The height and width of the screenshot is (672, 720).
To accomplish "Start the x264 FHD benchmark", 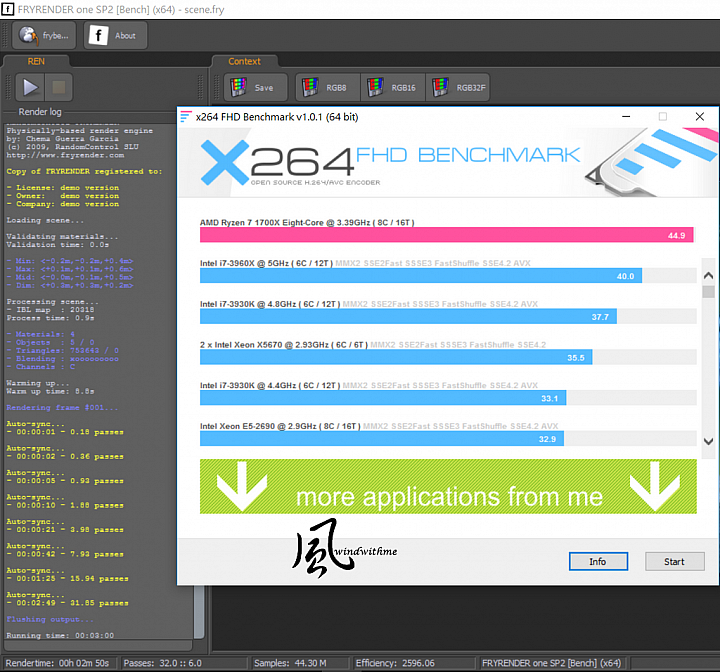I will [674, 561].
